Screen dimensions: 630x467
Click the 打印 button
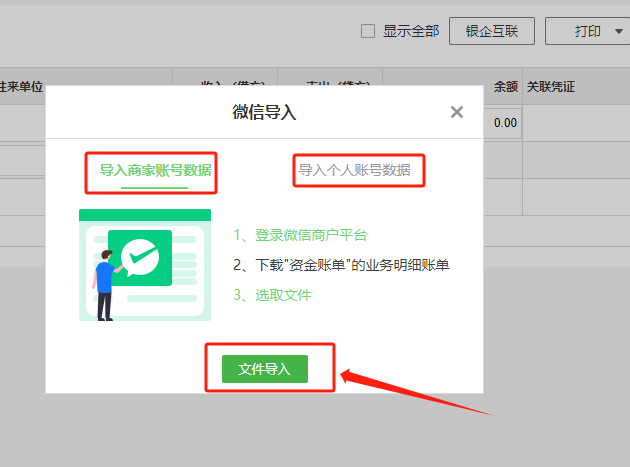pos(587,31)
